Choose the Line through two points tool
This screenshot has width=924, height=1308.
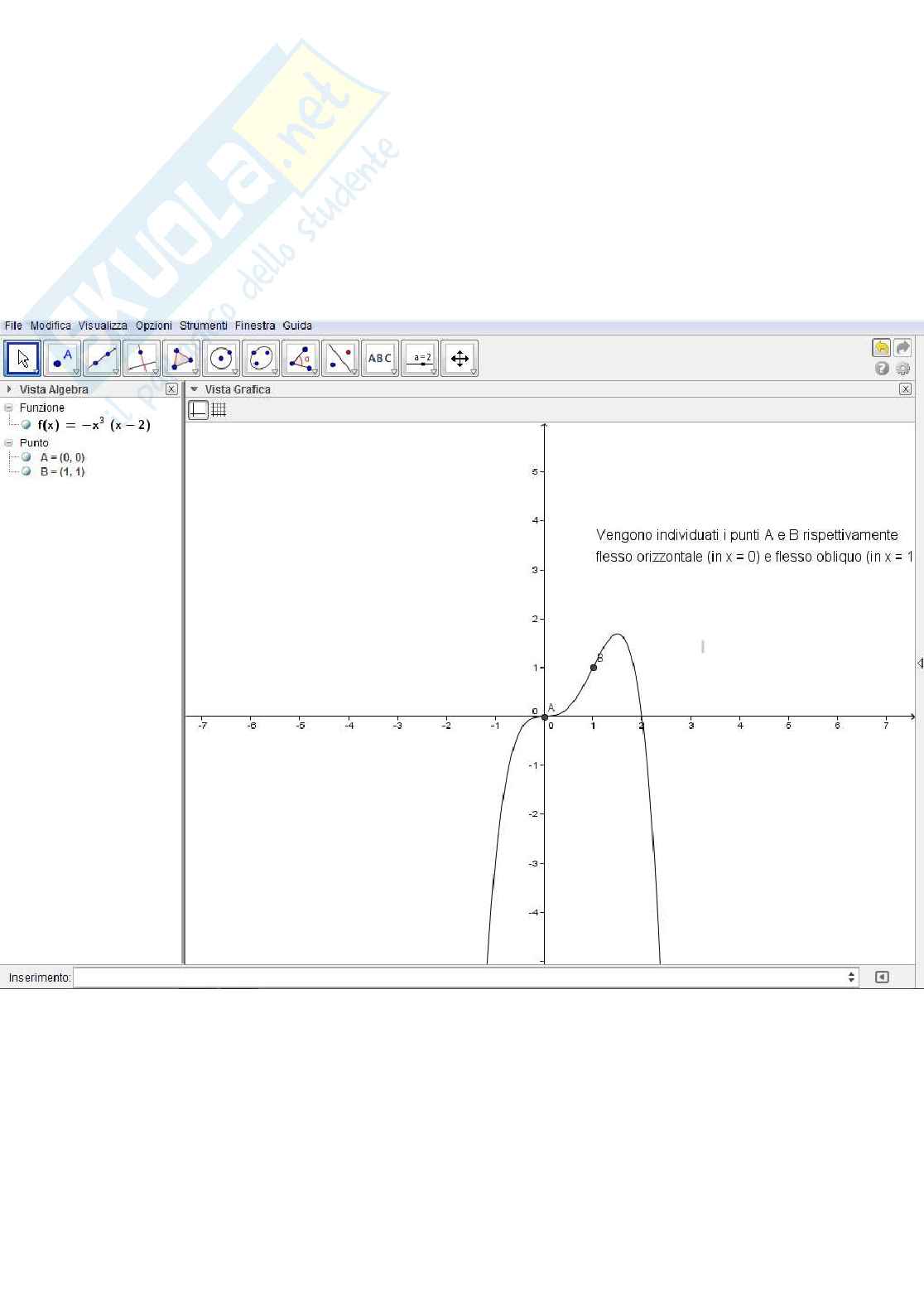pos(102,359)
